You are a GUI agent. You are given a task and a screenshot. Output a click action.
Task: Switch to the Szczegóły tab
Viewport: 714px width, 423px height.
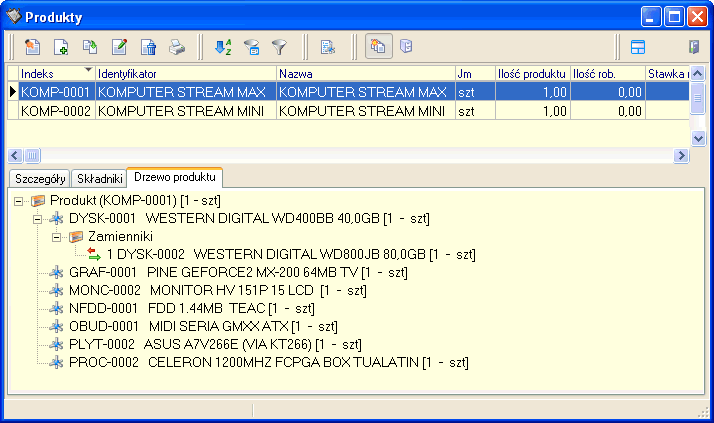coord(40,178)
